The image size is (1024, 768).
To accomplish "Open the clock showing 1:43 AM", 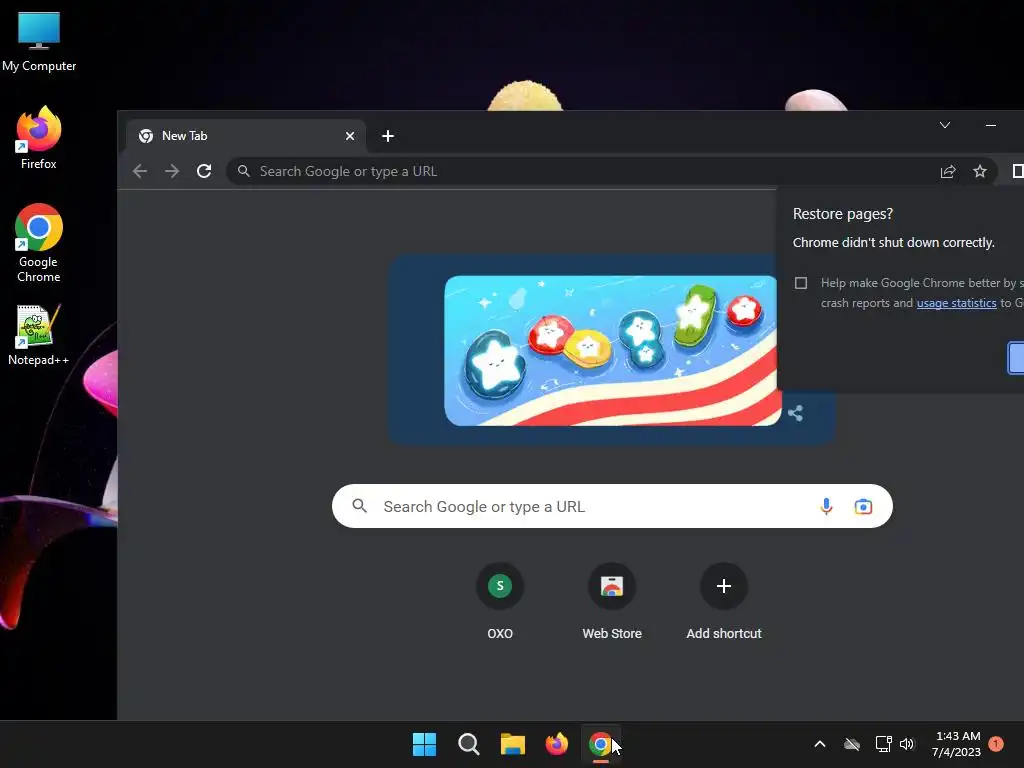I will pyautogui.click(x=956, y=744).
